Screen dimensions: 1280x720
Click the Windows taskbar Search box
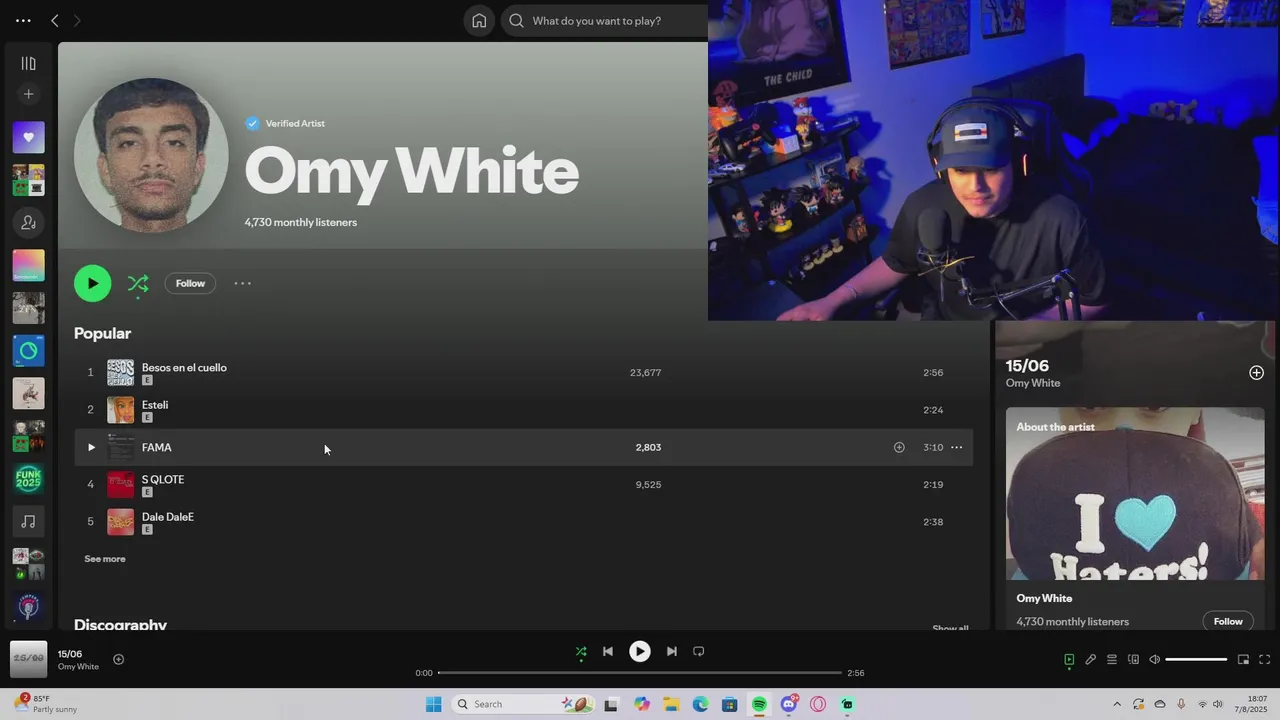521,704
